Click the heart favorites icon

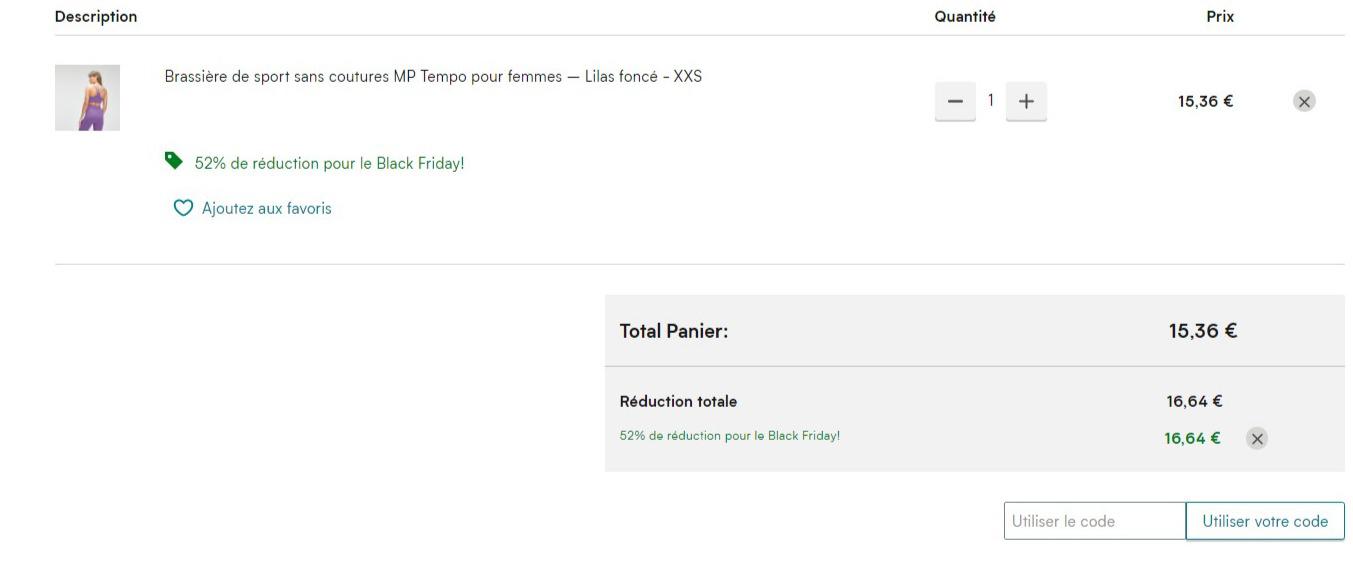click(x=183, y=208)
